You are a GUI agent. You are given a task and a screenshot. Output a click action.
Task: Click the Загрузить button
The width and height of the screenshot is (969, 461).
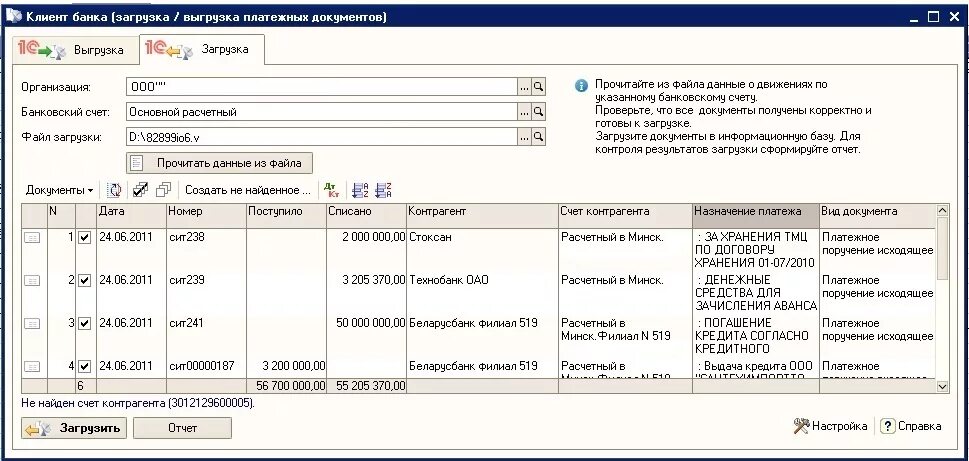coord(74,428)
